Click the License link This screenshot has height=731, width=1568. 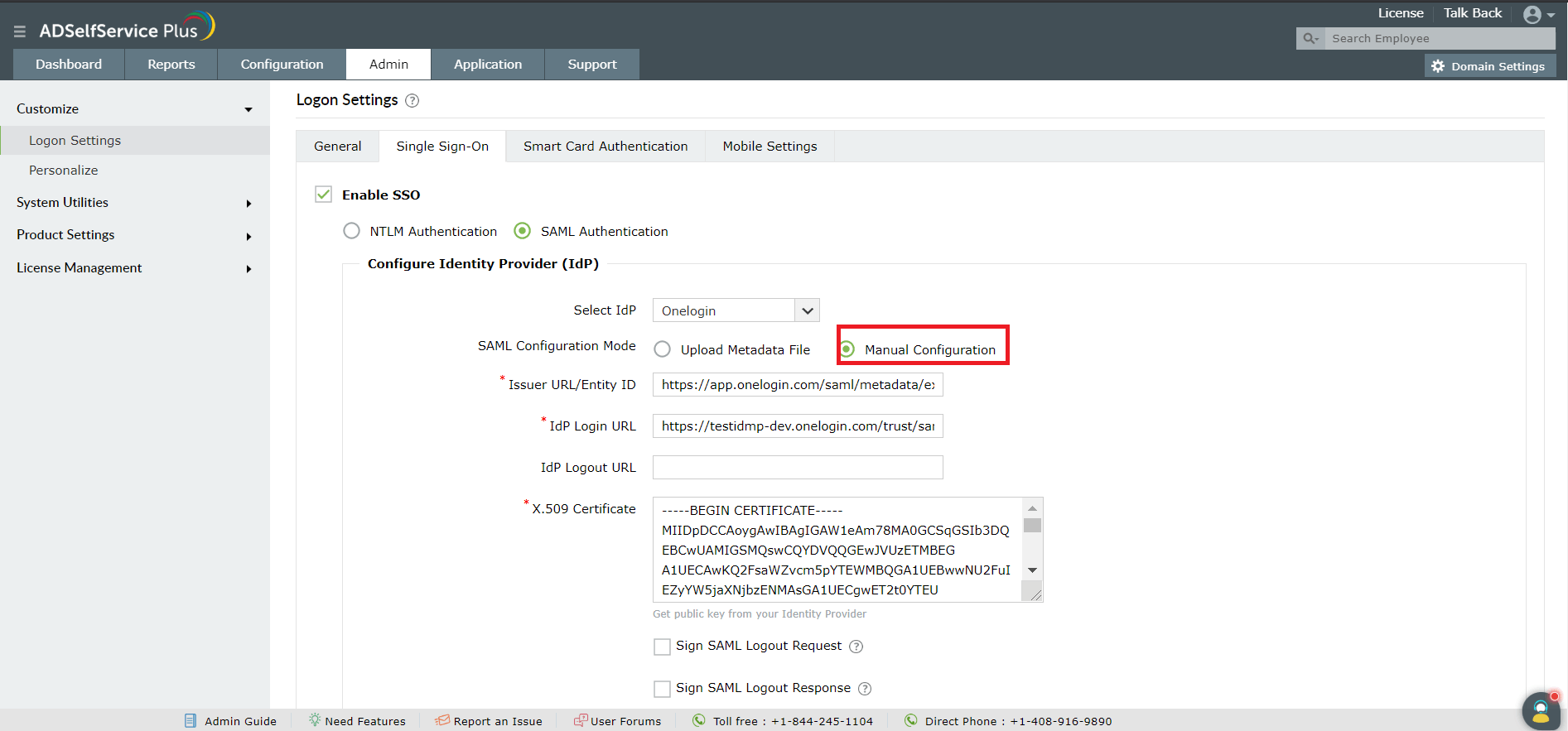(1401, 13)
